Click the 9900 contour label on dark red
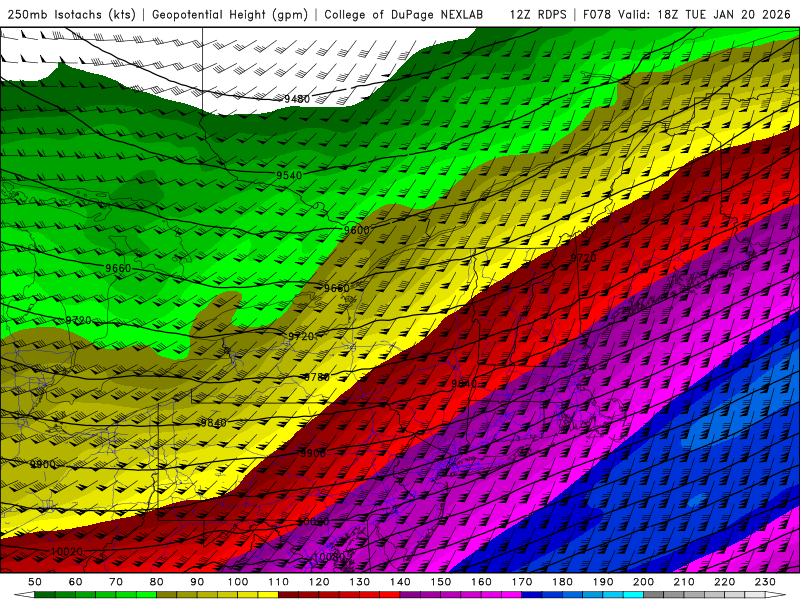The image size is (800, 600). click(x=313, y=453)
